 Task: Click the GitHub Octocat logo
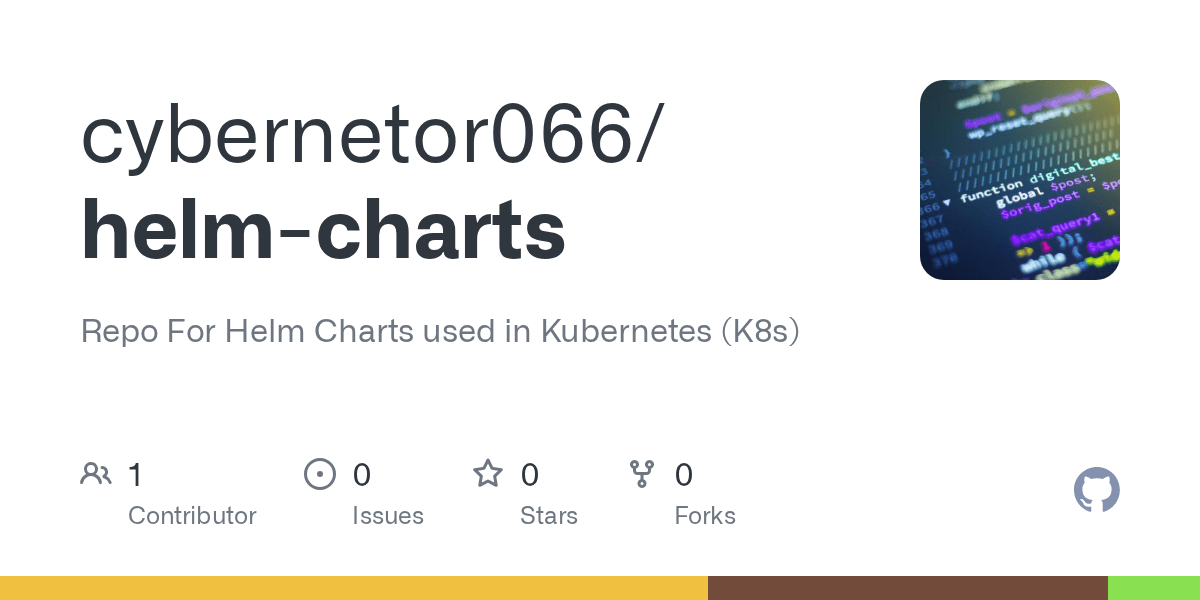pos(1096,491)
